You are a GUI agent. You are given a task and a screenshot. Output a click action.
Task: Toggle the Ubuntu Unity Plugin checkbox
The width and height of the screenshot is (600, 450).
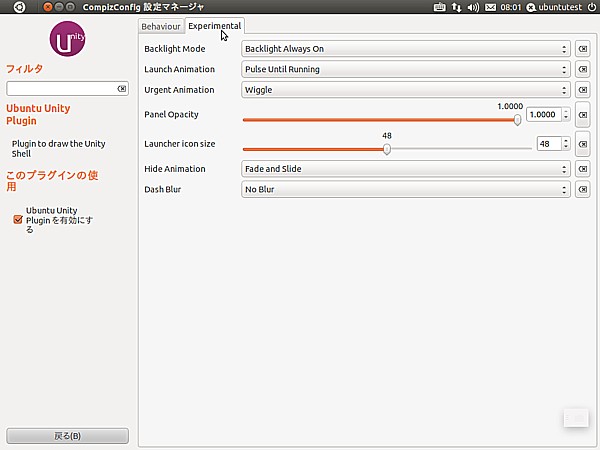click(x=18, y=220)
